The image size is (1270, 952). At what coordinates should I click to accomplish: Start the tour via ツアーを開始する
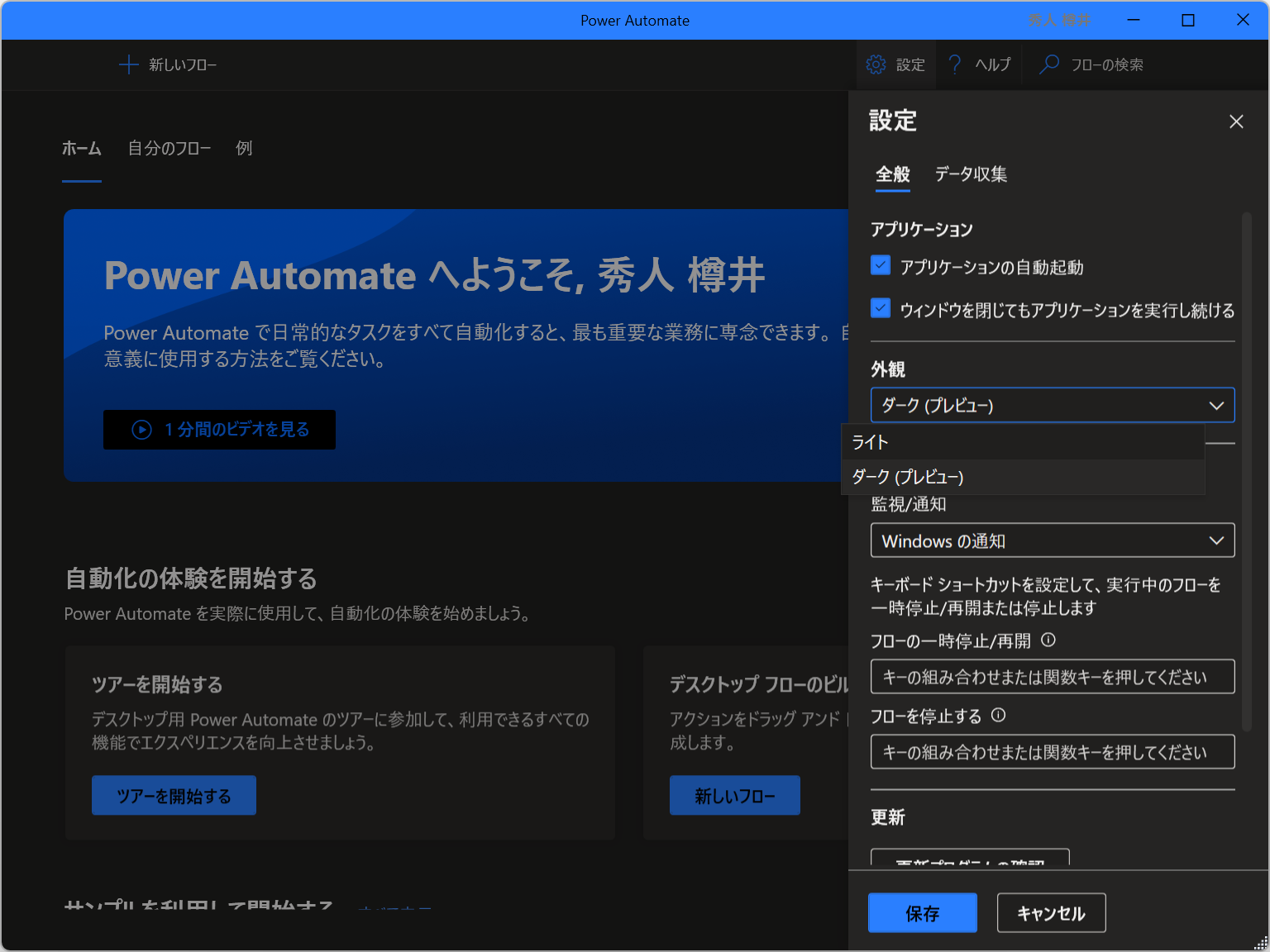[x=174, y=794]
